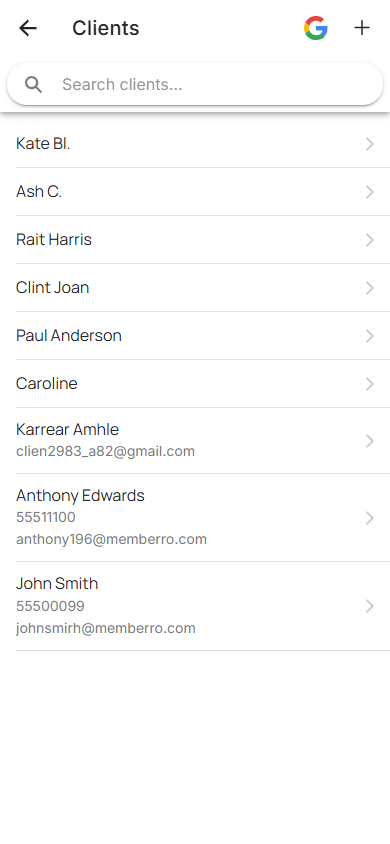Click chevron next to Paul Anderson

[x=370, y=336]
